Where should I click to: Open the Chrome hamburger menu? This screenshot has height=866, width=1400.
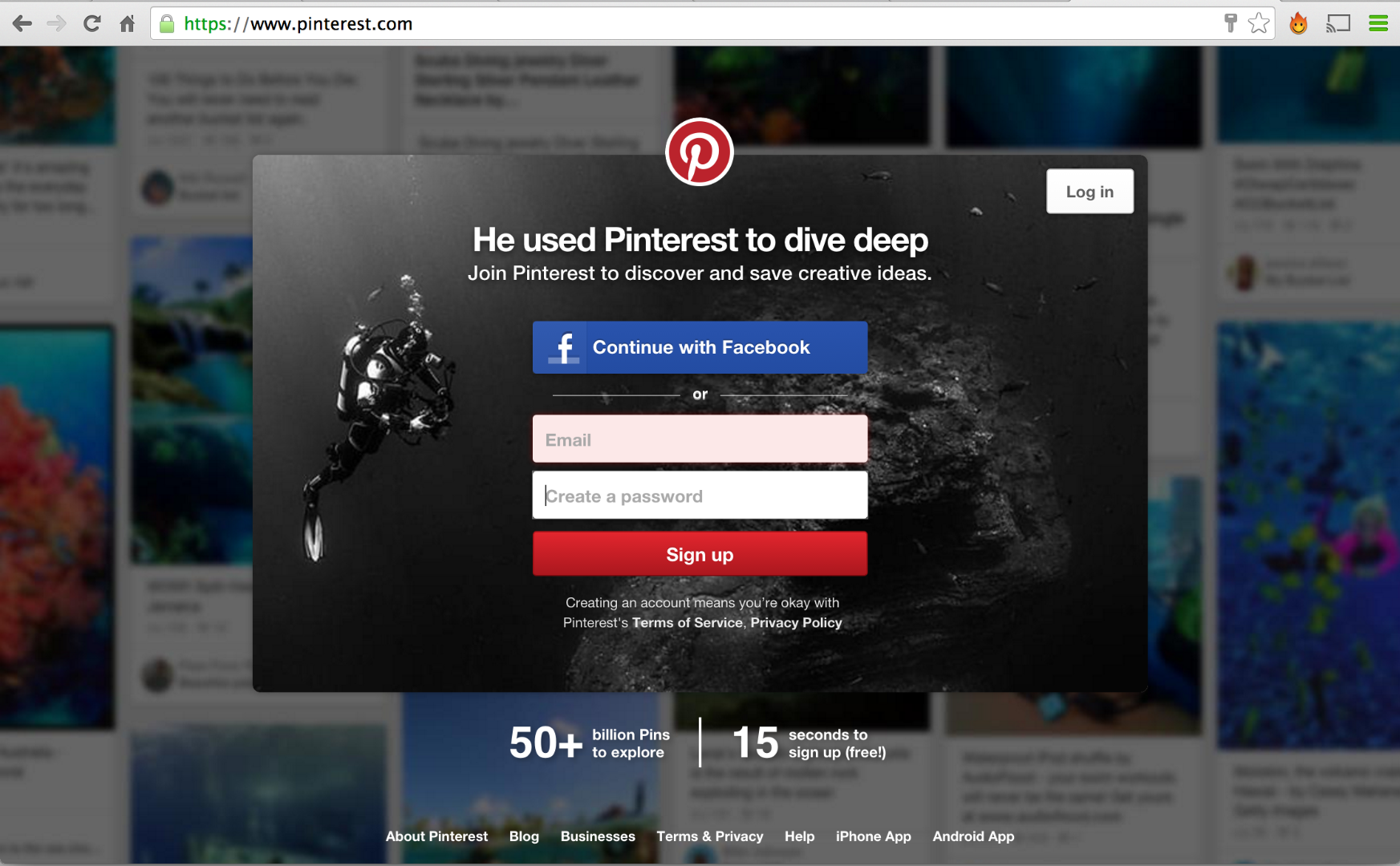click(x=1378, y=23)
